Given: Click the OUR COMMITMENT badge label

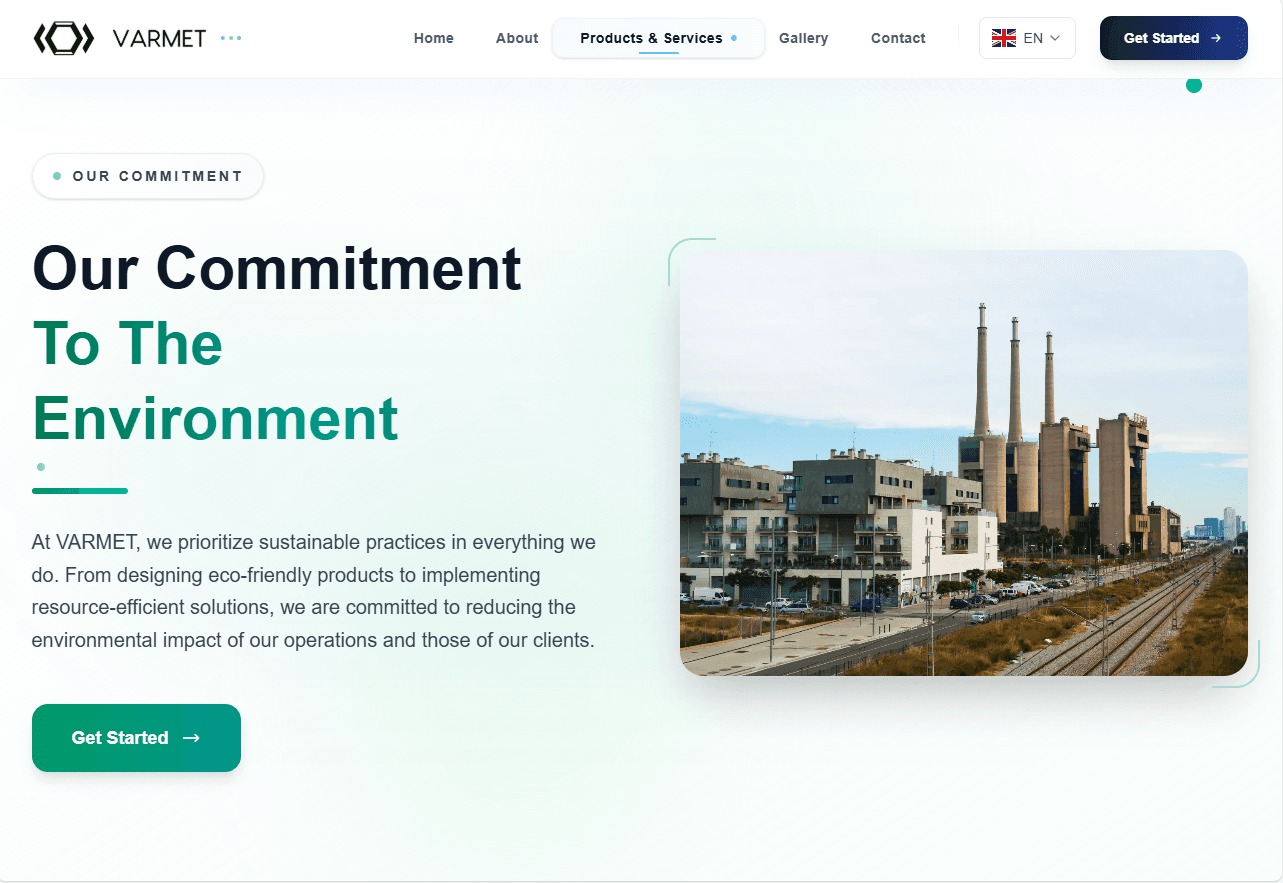Looking at the screenshot, I should pyautogui.click(x=157, y=176).
